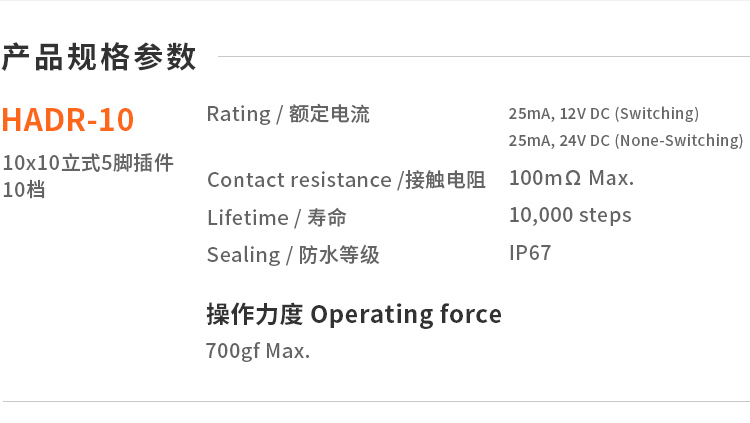Click the English word Lifetime
This screenshot has width=750, height=423.
coord(247,217)
